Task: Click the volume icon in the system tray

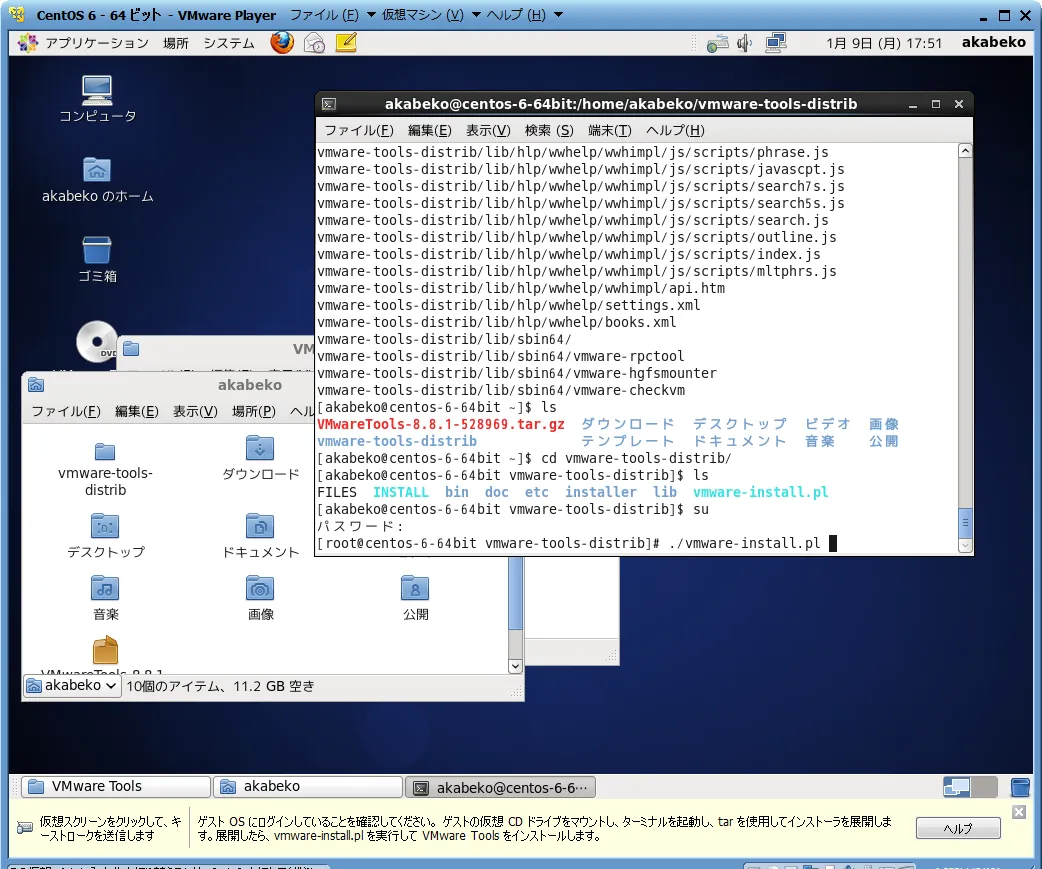Action: (x=744, y=42)
